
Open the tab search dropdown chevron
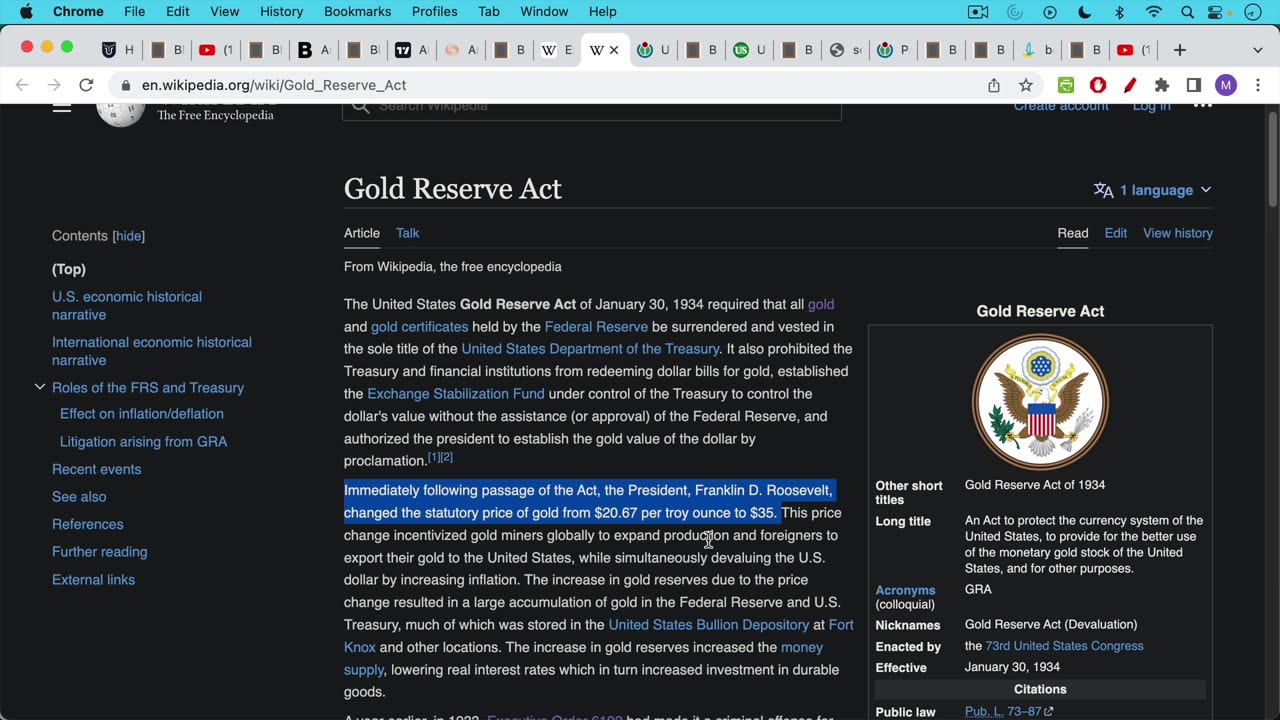(x=1258, y=50)
